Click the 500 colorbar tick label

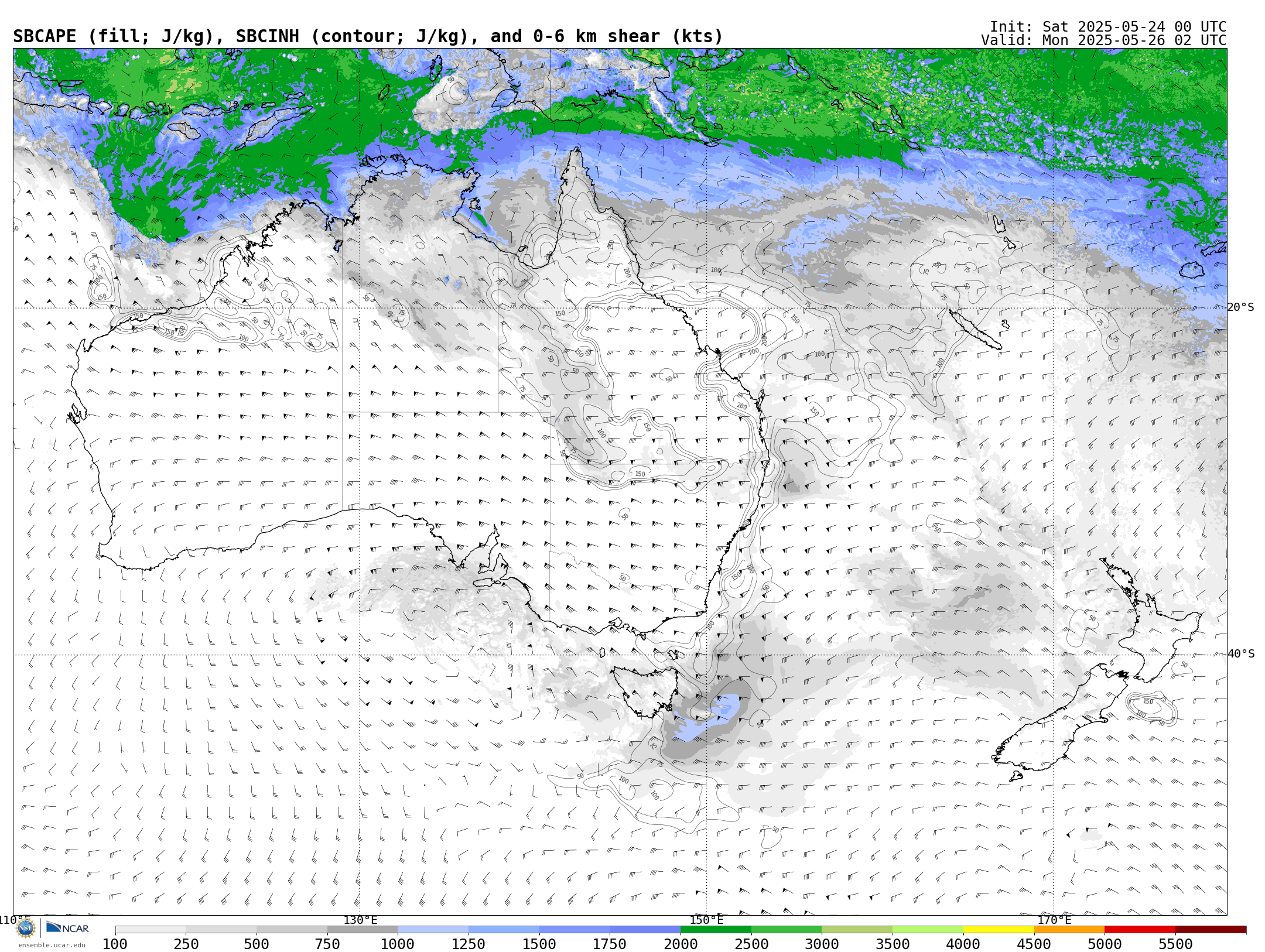click(257, 944)
